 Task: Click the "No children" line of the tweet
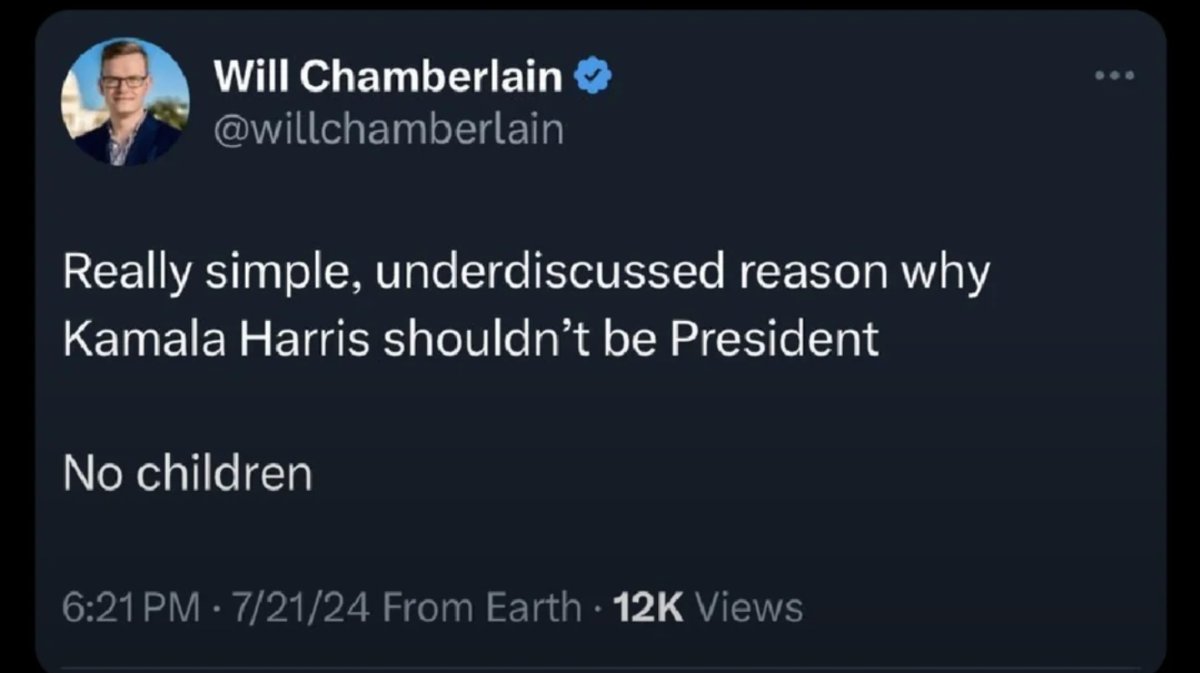click(x=188, y=473)
